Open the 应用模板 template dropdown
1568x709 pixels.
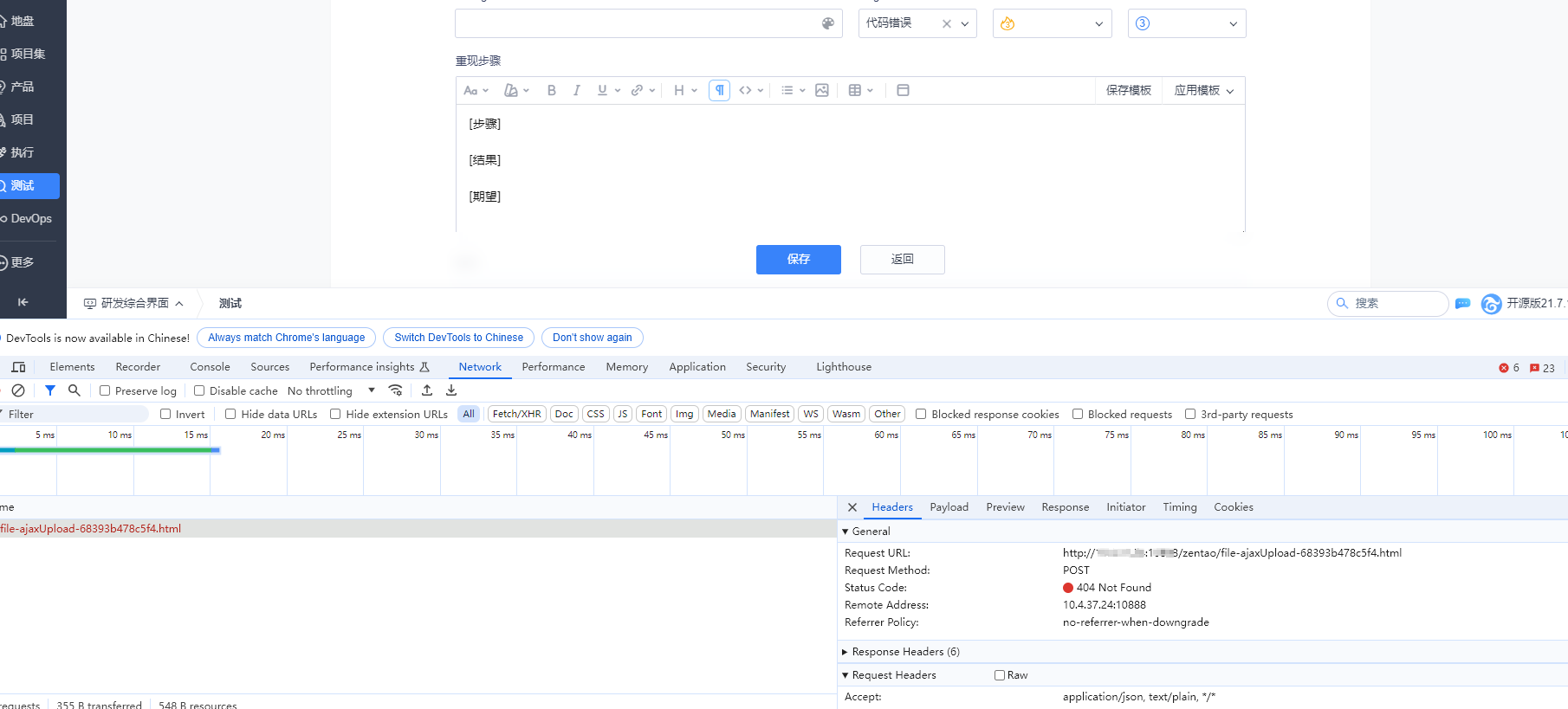1203,90
